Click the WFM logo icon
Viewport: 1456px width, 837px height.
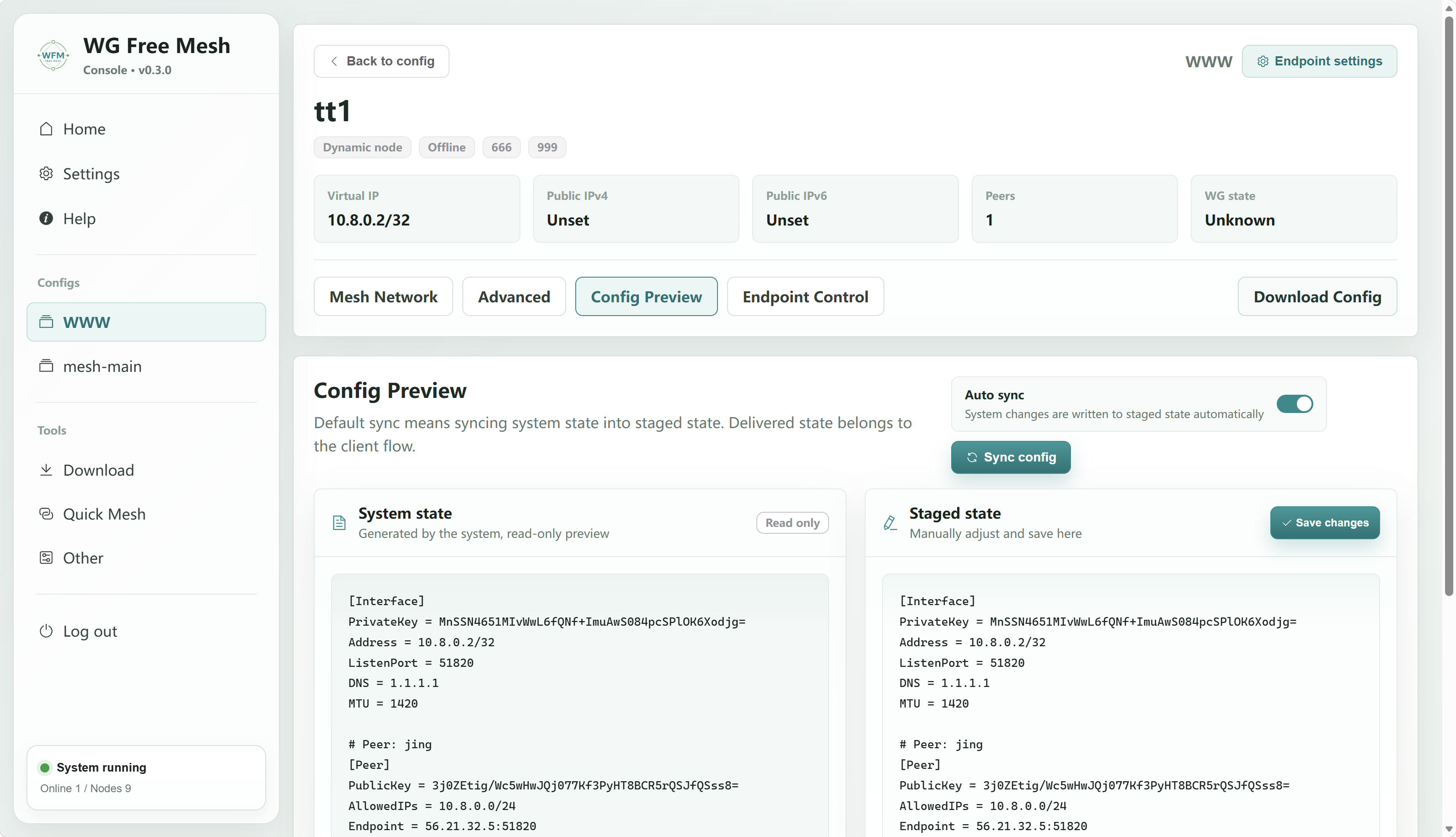[53, 55]
